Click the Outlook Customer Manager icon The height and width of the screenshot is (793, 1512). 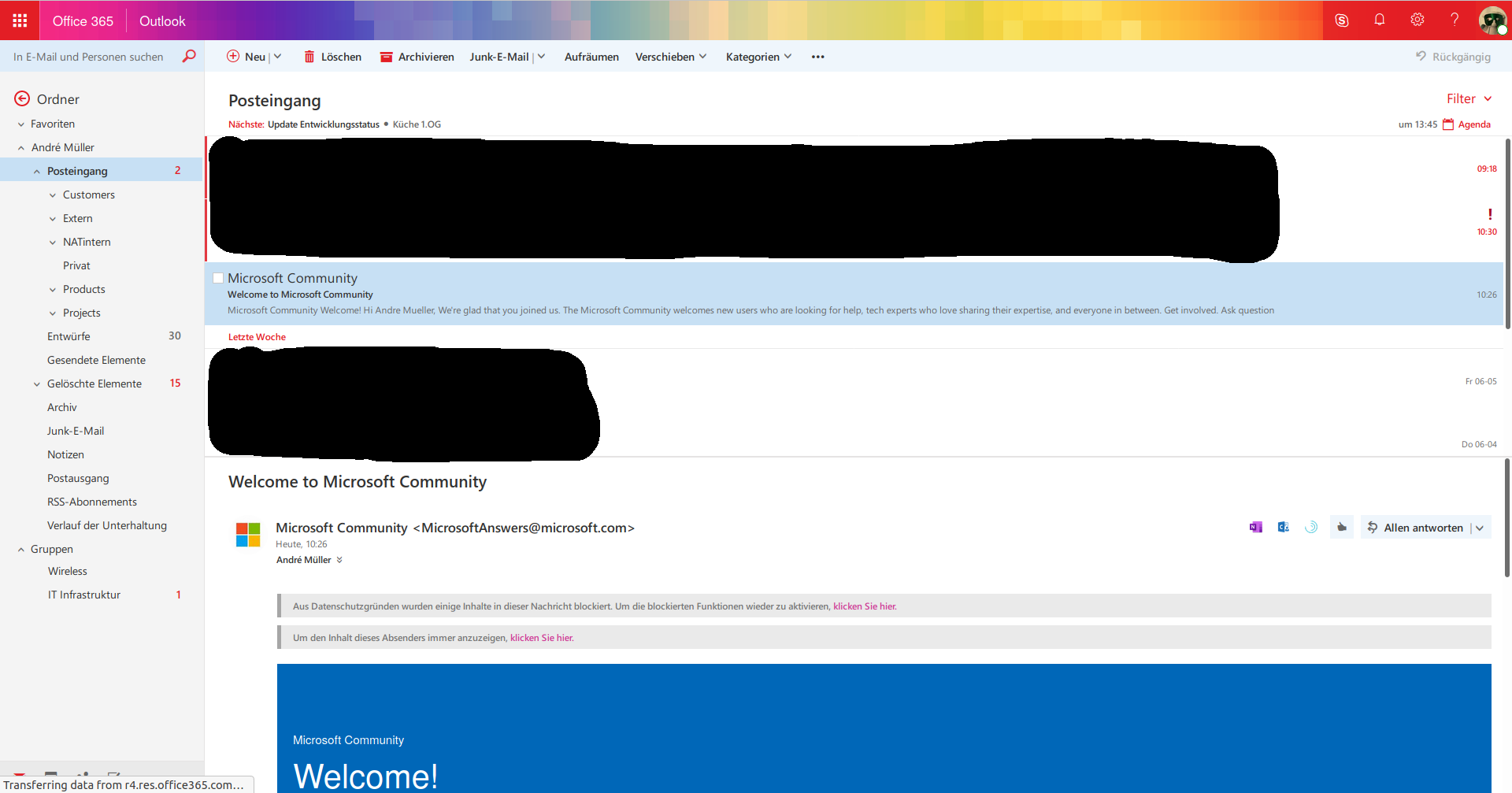click(x=1284, y=528)
